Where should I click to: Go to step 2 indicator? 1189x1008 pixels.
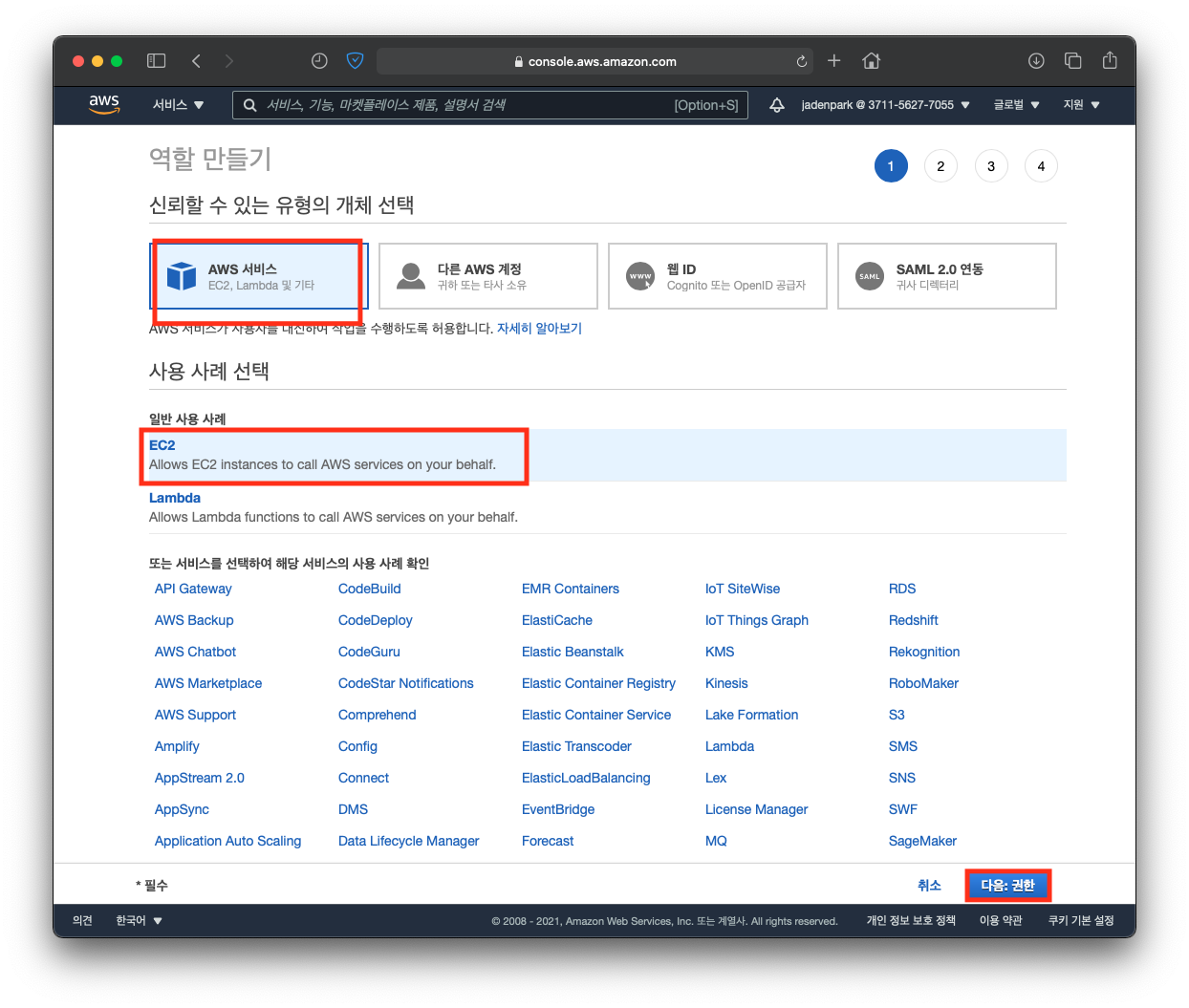[x=940, y=166]
